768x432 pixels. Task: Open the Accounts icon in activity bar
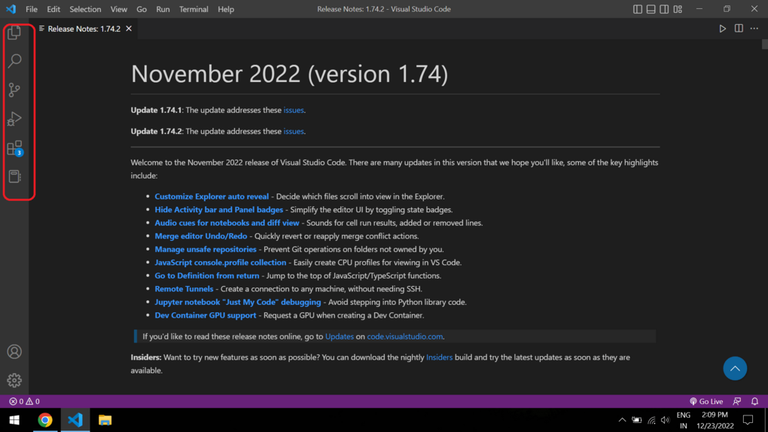(x=14, y=352)
